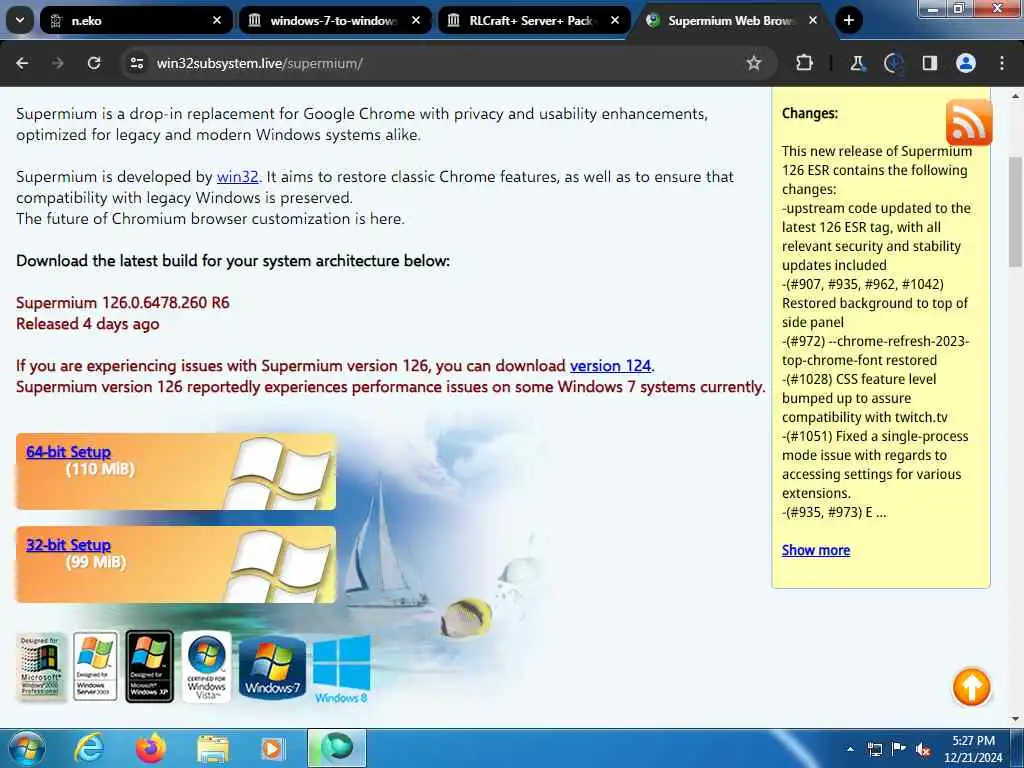Select the Supermium Web Browser tab
This screenshot has width=1024, height=768.
(x=731, y=20)
